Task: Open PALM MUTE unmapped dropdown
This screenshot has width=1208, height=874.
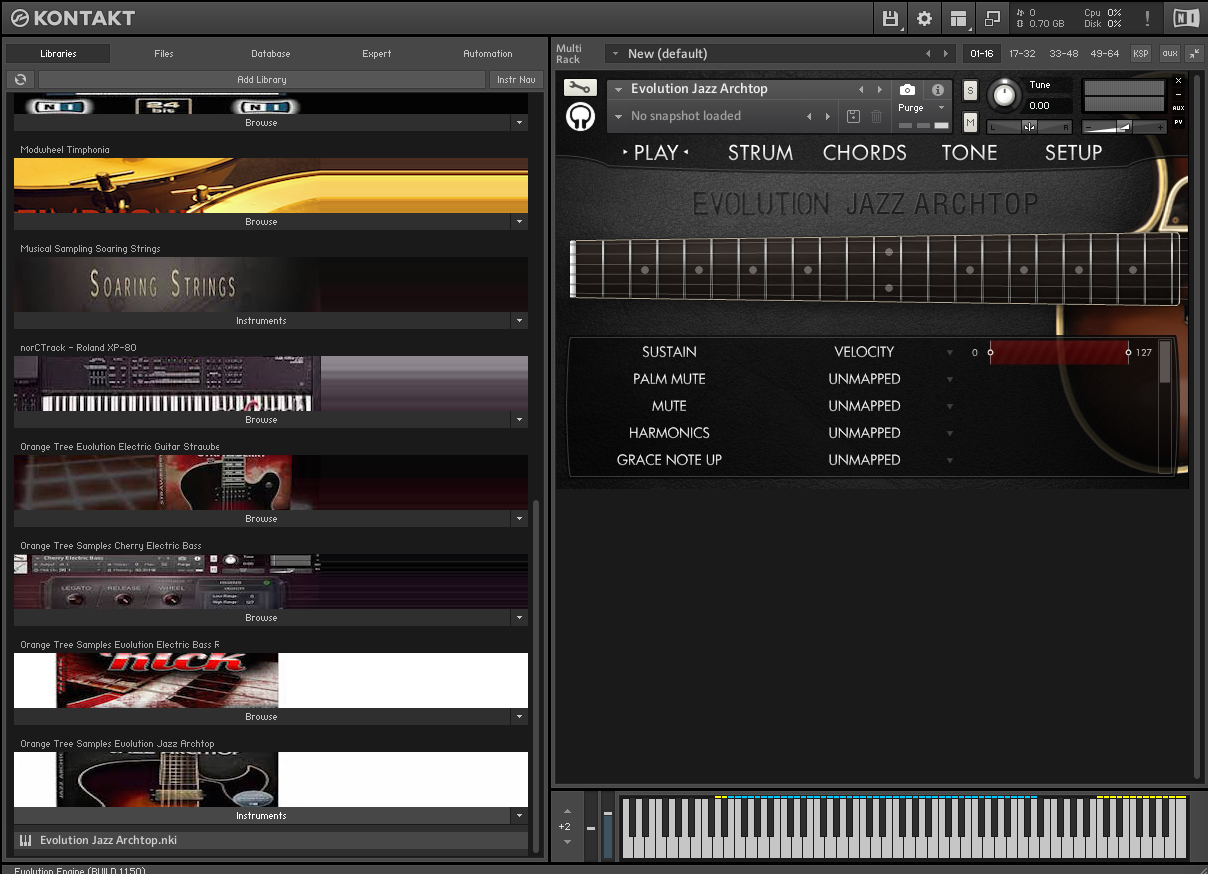Action: [x=950, y=379]
